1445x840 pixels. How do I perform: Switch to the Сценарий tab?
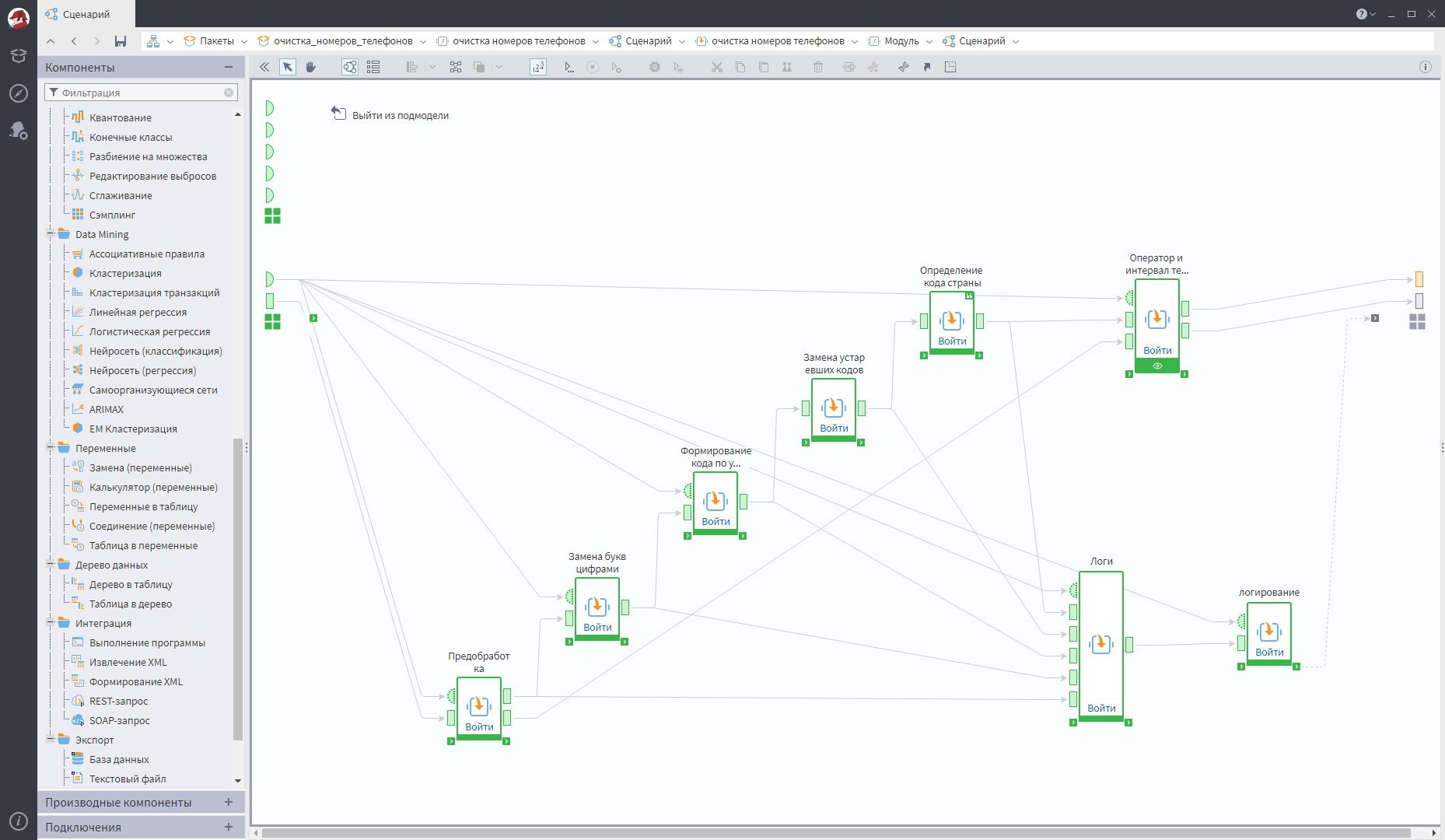(x=86, y=13)
